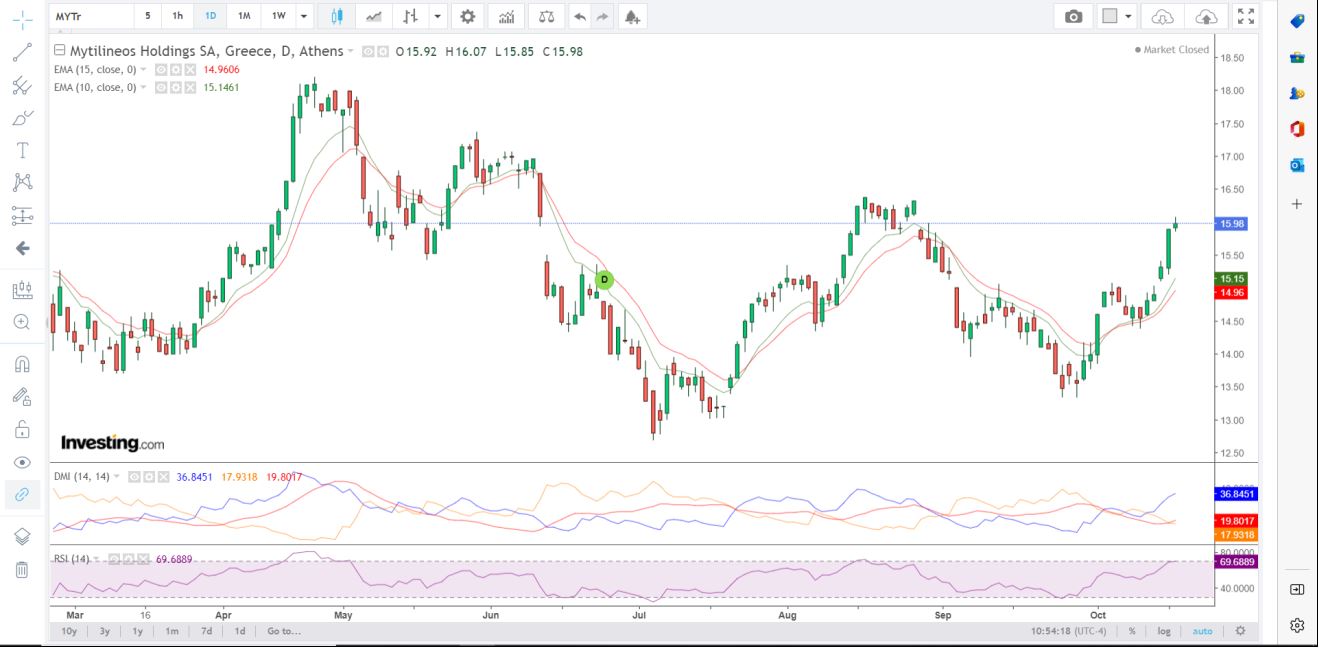Set chart range to 1y
Viewport: 1319px width, 649px height.
click(x=138, y=631)
